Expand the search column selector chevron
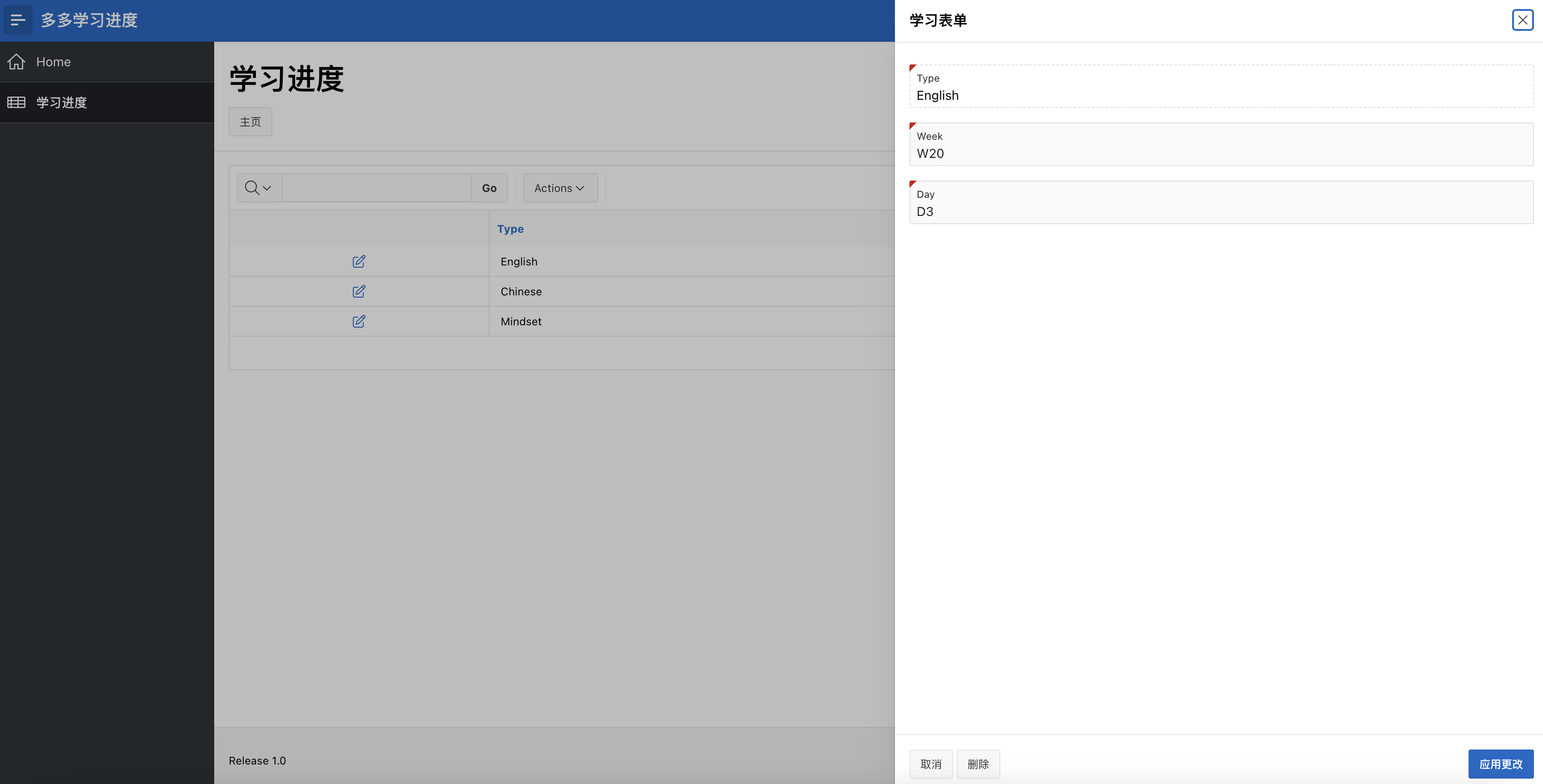This screenshot has height=784, width=1543. pyautogui.click(x=267, y=188)
